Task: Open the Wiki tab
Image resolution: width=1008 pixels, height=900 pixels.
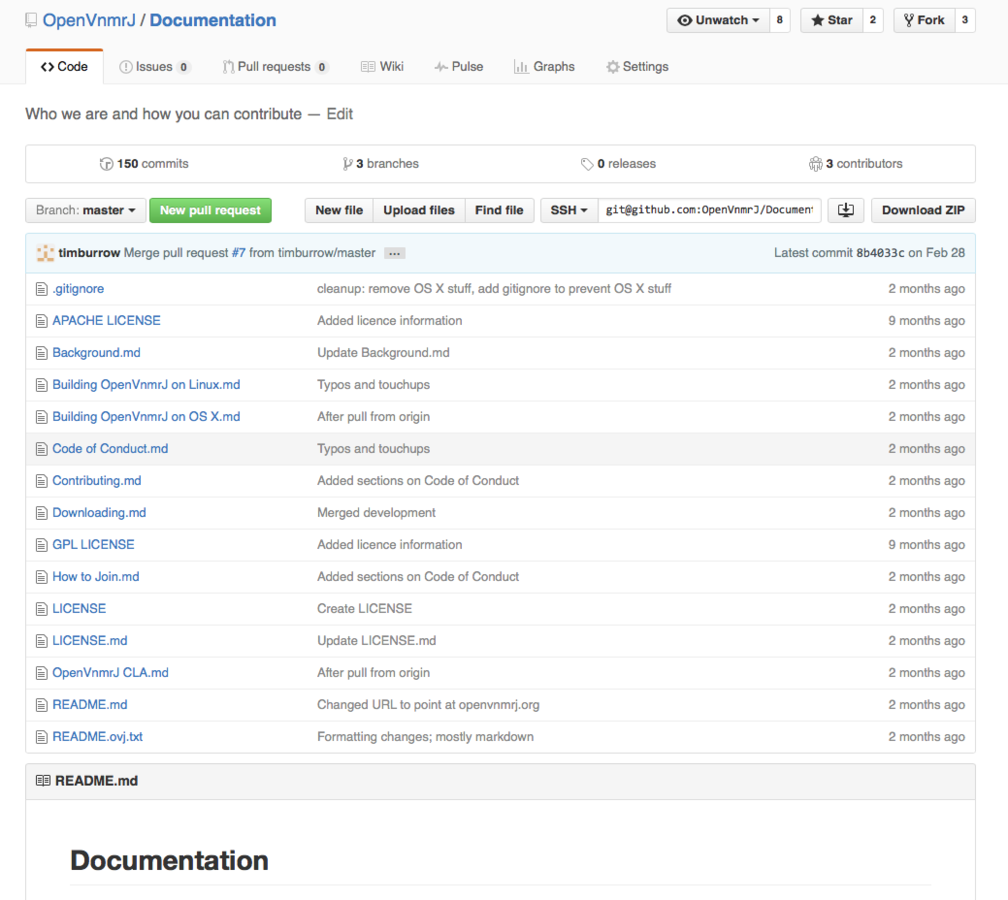Action: click(x=382, y=67)
